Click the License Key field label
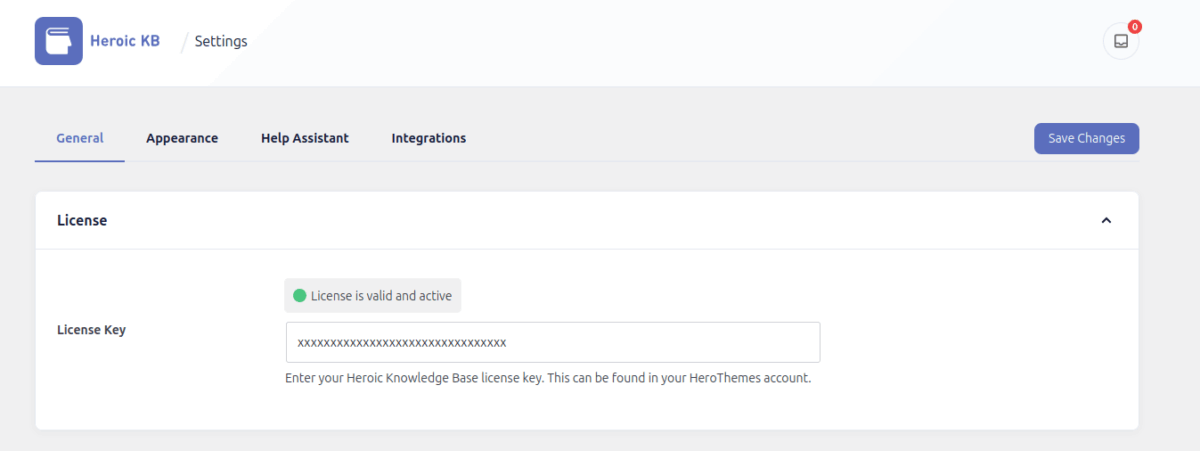 click(91, 330)
